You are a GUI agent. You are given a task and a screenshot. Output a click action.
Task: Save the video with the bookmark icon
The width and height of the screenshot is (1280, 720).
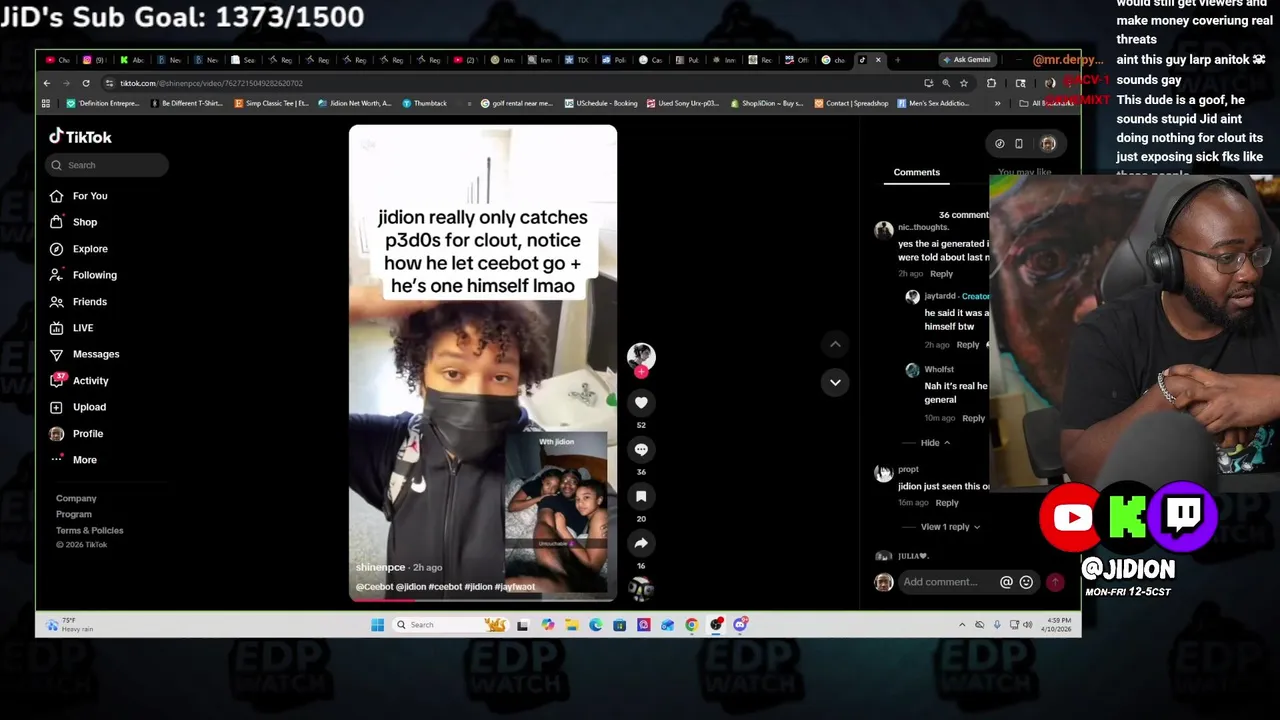point(641,496)
